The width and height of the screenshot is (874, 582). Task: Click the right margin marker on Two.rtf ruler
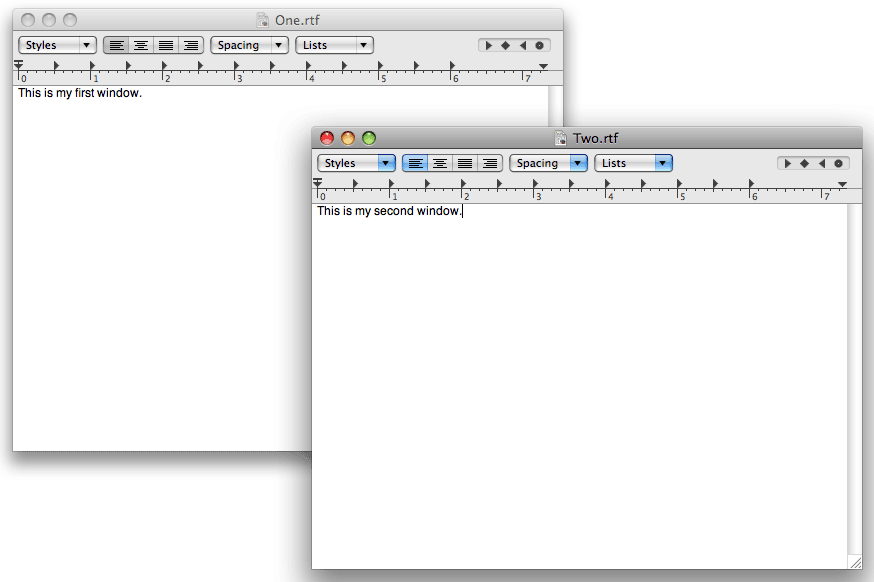click(843, 184)
